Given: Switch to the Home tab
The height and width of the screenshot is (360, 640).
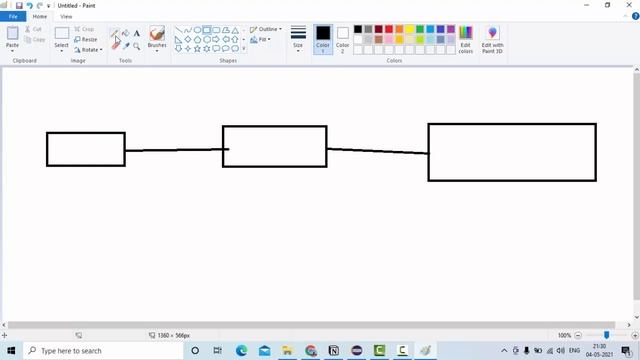Looking at the screenshot, I should coord(40,17).
